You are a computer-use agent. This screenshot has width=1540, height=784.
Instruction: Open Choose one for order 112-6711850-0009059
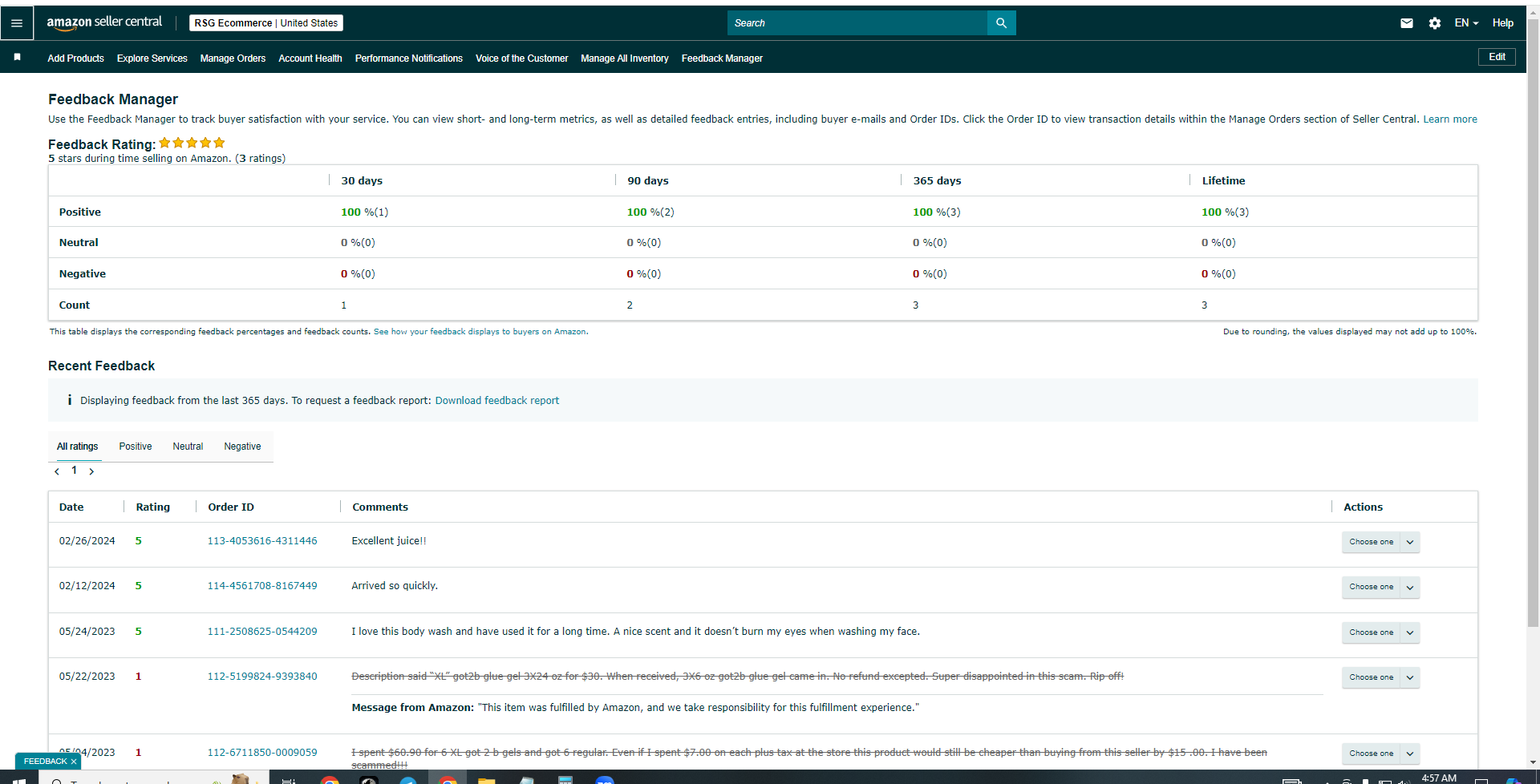[1380, 754]
